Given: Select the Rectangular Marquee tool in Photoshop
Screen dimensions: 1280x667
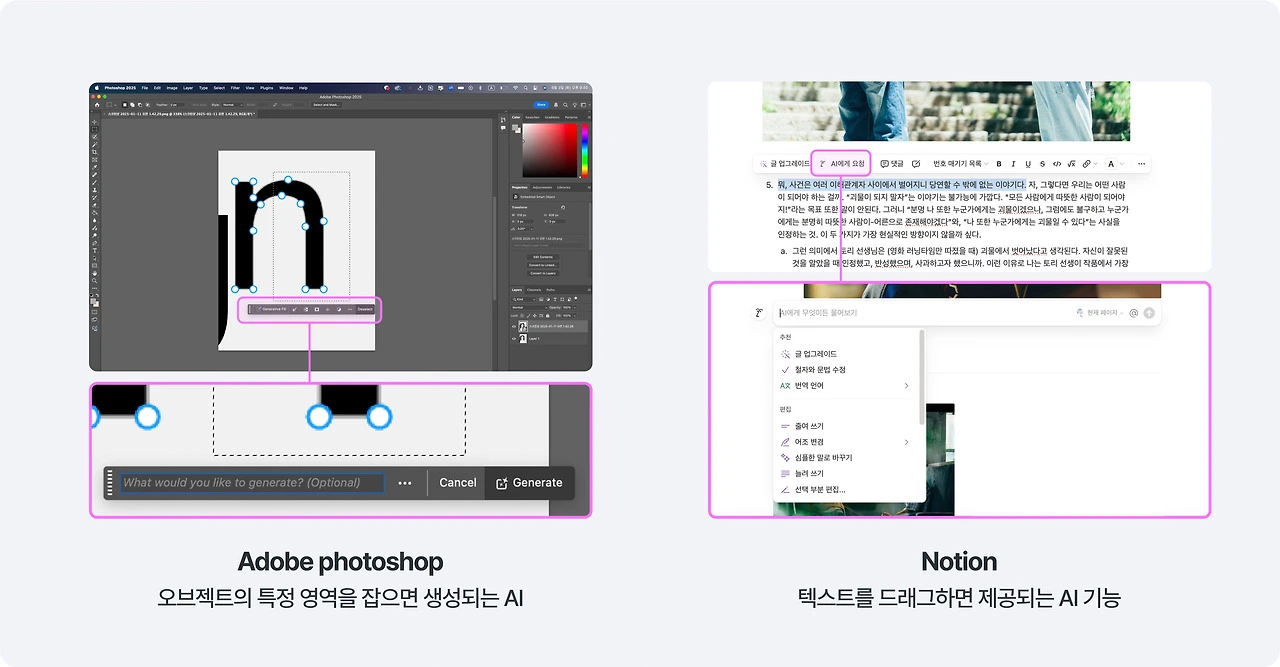Looking at the screenshot, I should 95,129.
